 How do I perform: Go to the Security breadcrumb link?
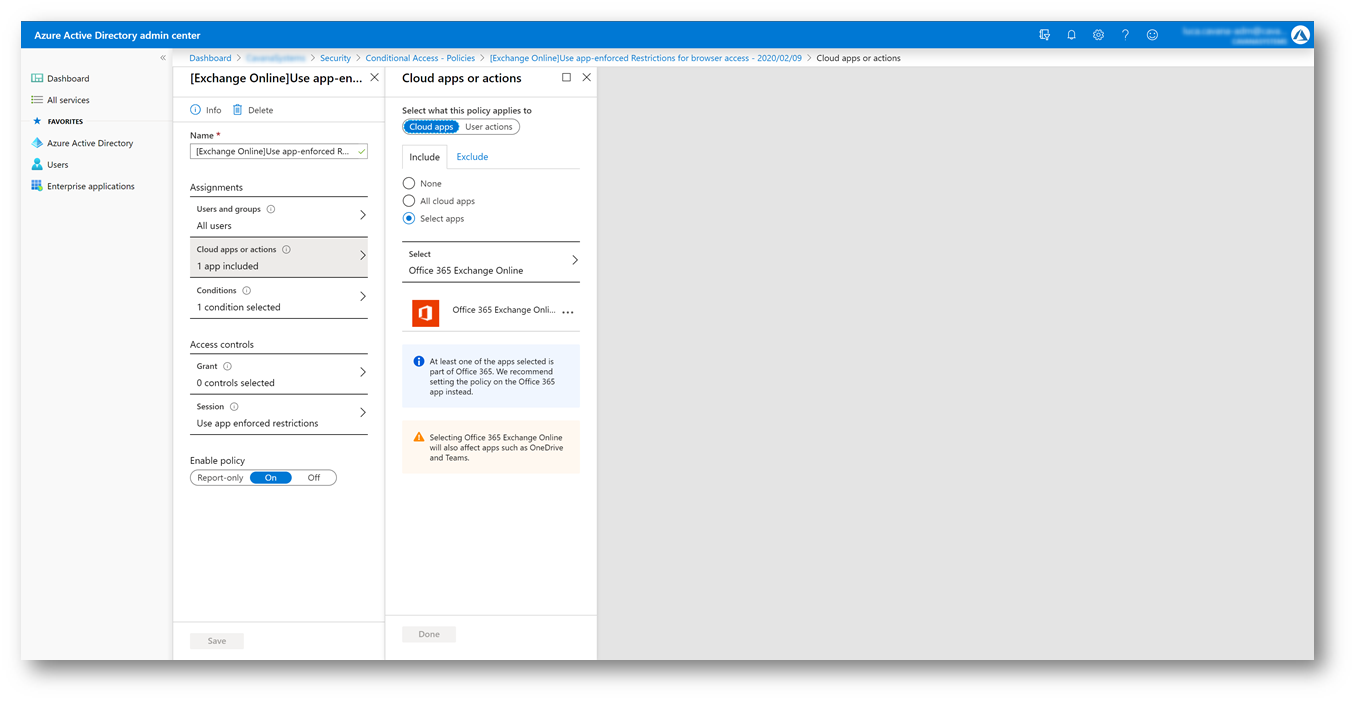click(336, 58)
